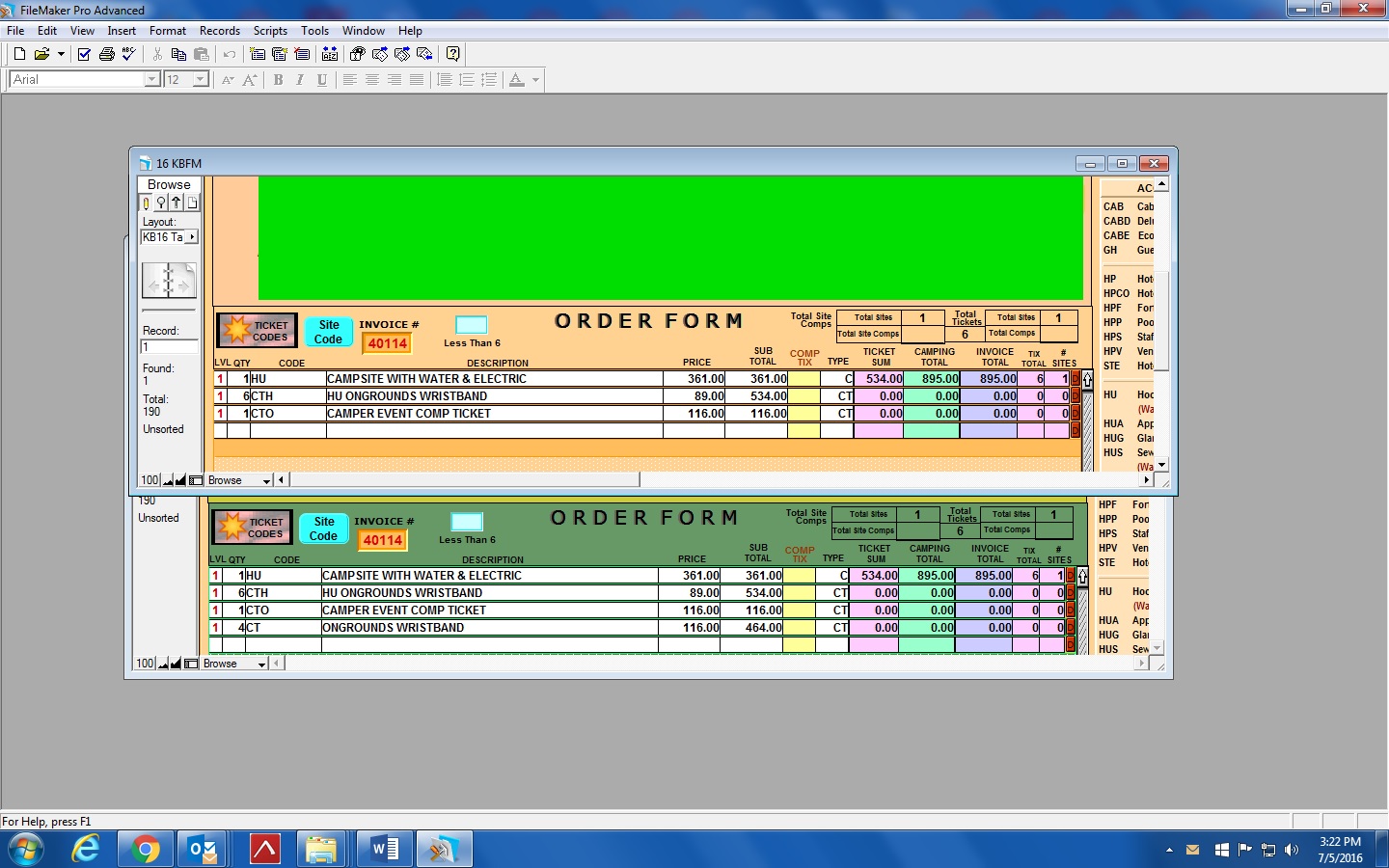Click the New Database icon in toolbar
Screen dimensions: 1389x868
click(x=19, y=54)
